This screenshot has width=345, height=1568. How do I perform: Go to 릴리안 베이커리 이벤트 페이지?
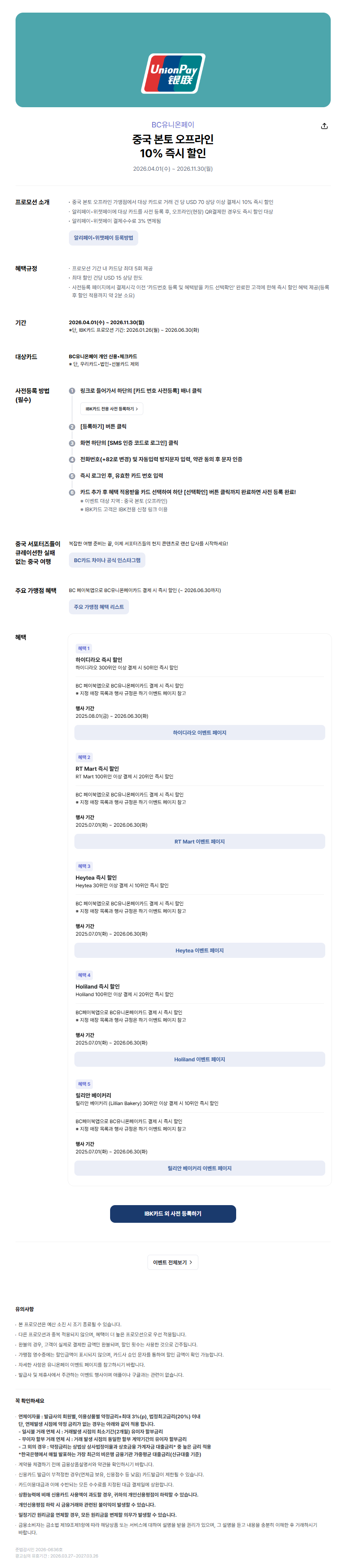click(199, 1169)
